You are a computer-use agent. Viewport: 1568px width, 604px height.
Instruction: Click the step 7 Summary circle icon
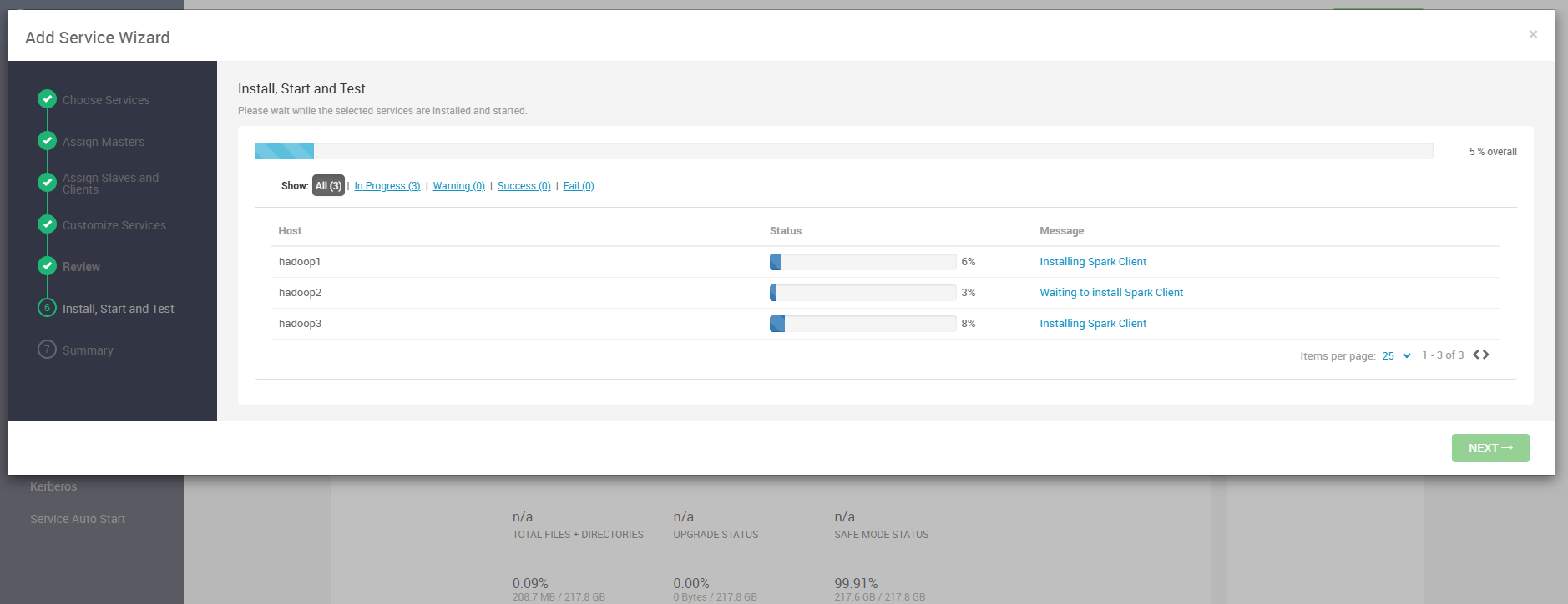coord(48,350)
